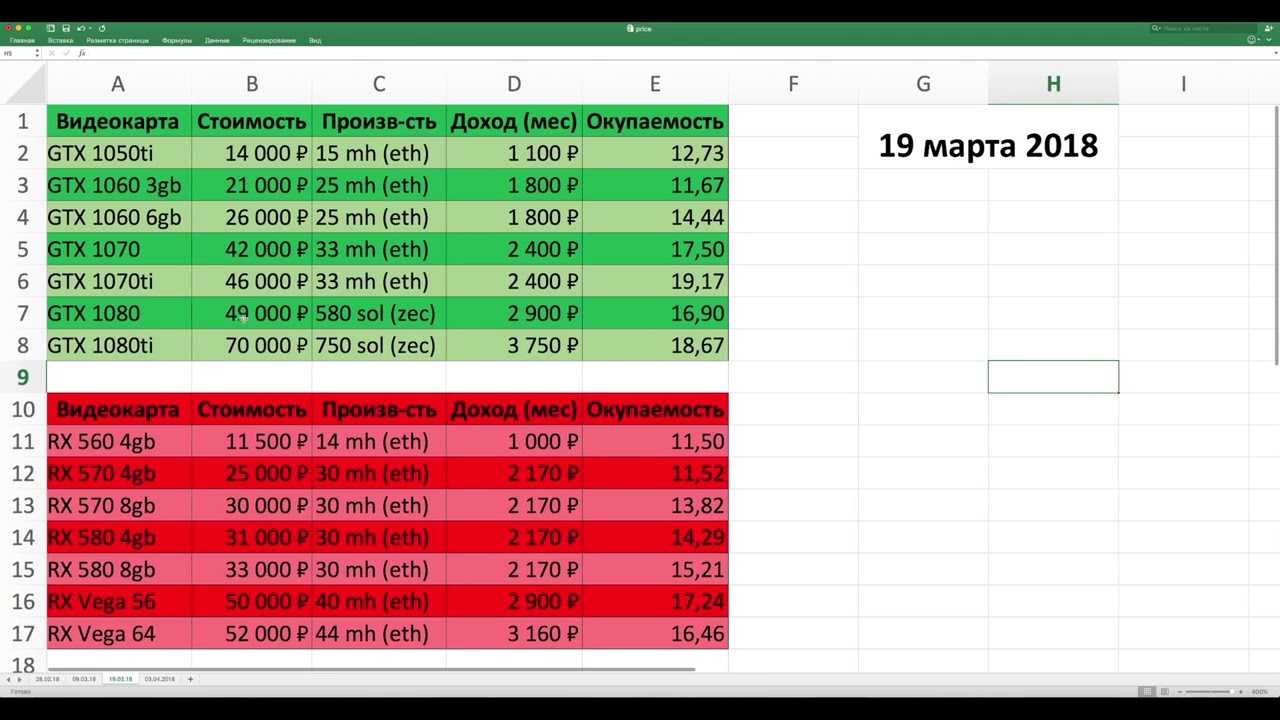1280x720 pixels.
Task: Switch to sheet tab 09.03.18
Action: 84,679
